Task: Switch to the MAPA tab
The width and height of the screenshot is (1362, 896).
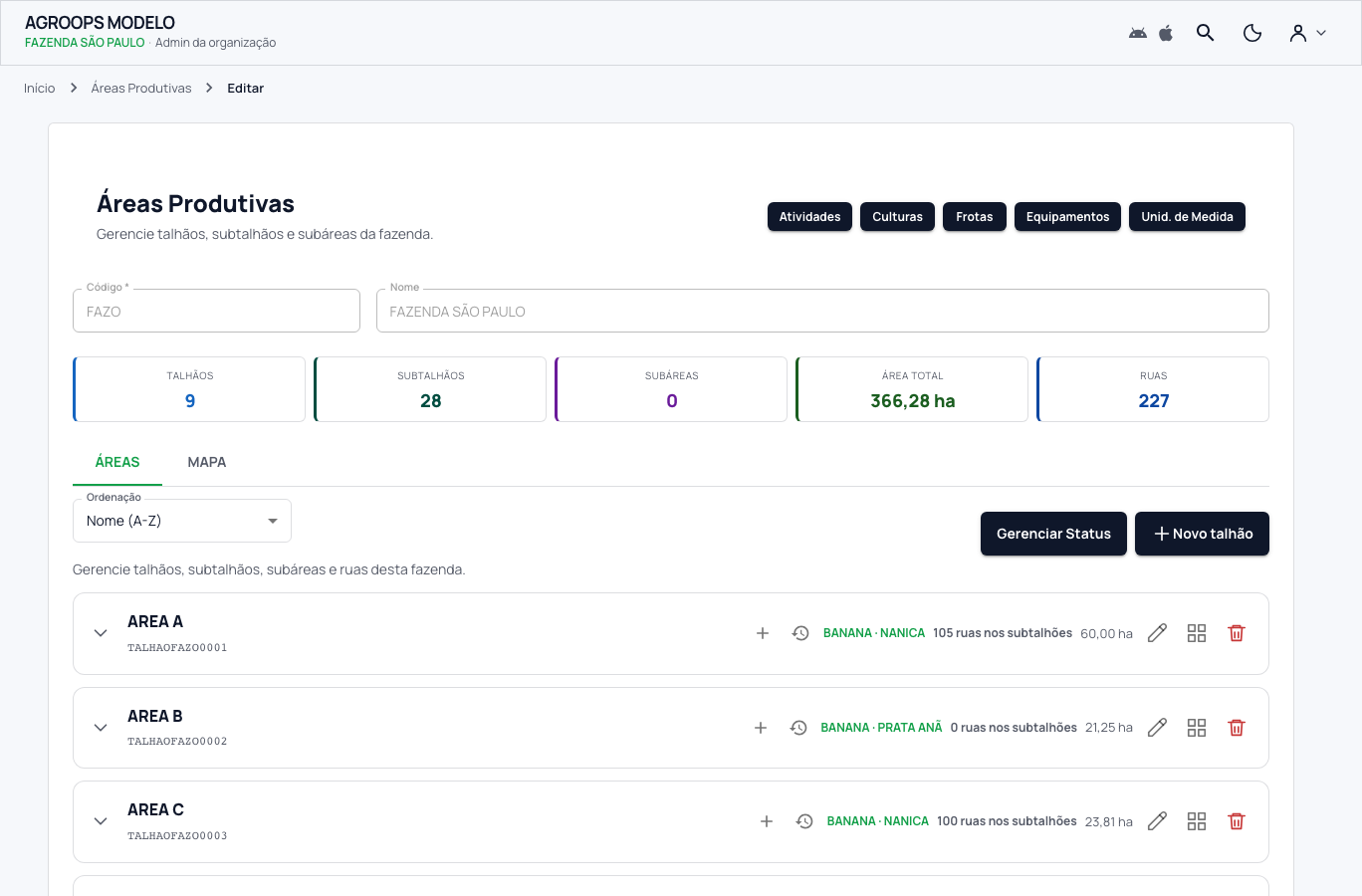Action: click(x=207, y=462)
